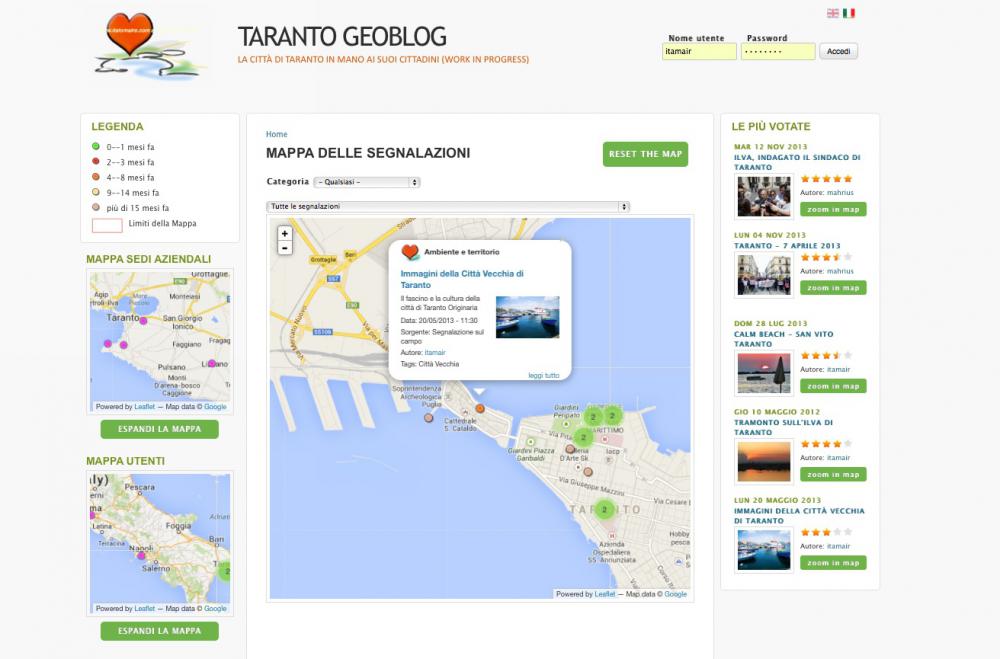The height and width of the screenshot is (659, 1000).
Task: Switch language using the Italian flag icon
Action: point(849,13)
